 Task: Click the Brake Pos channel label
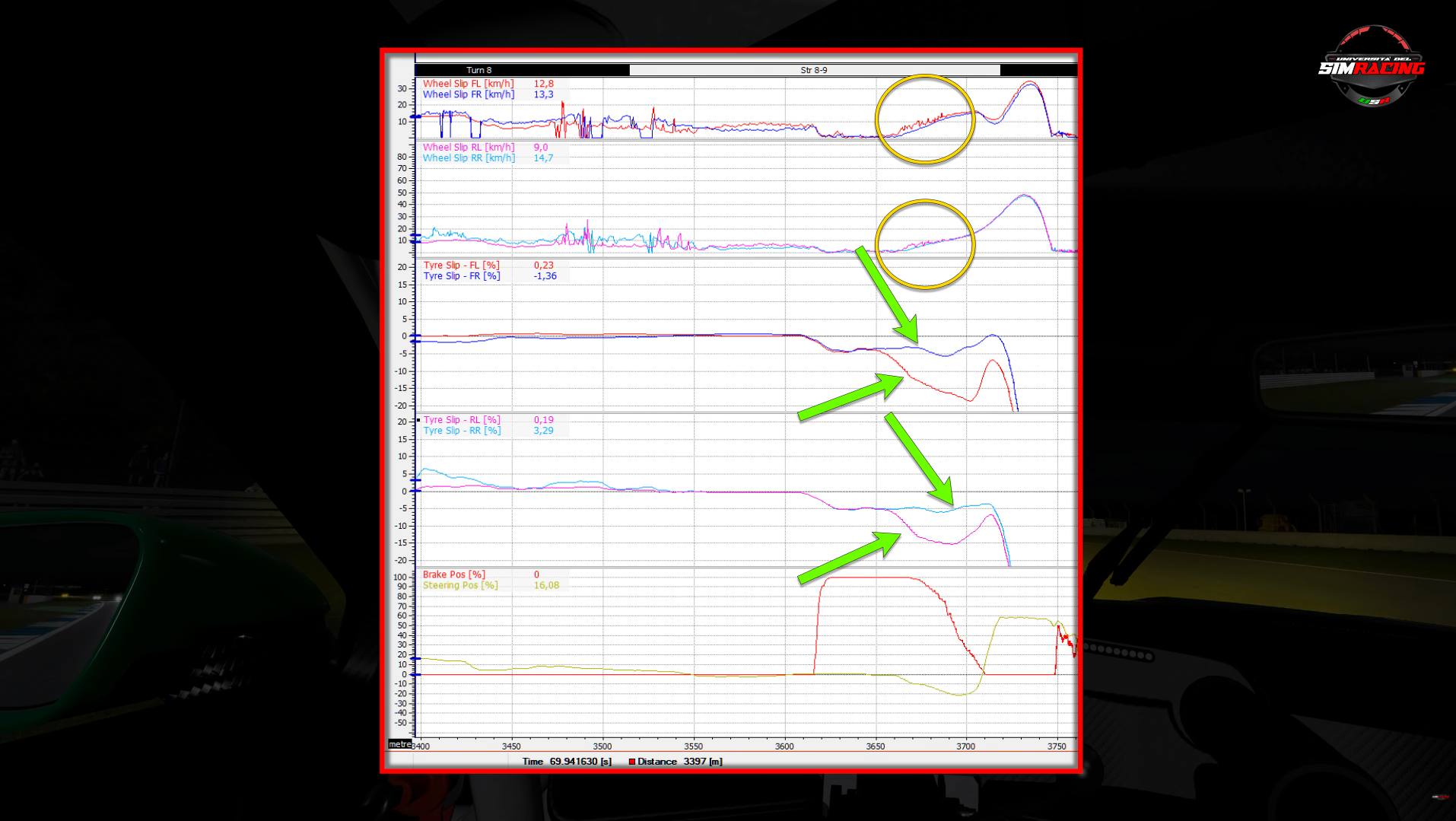click(x=453, y=574)
